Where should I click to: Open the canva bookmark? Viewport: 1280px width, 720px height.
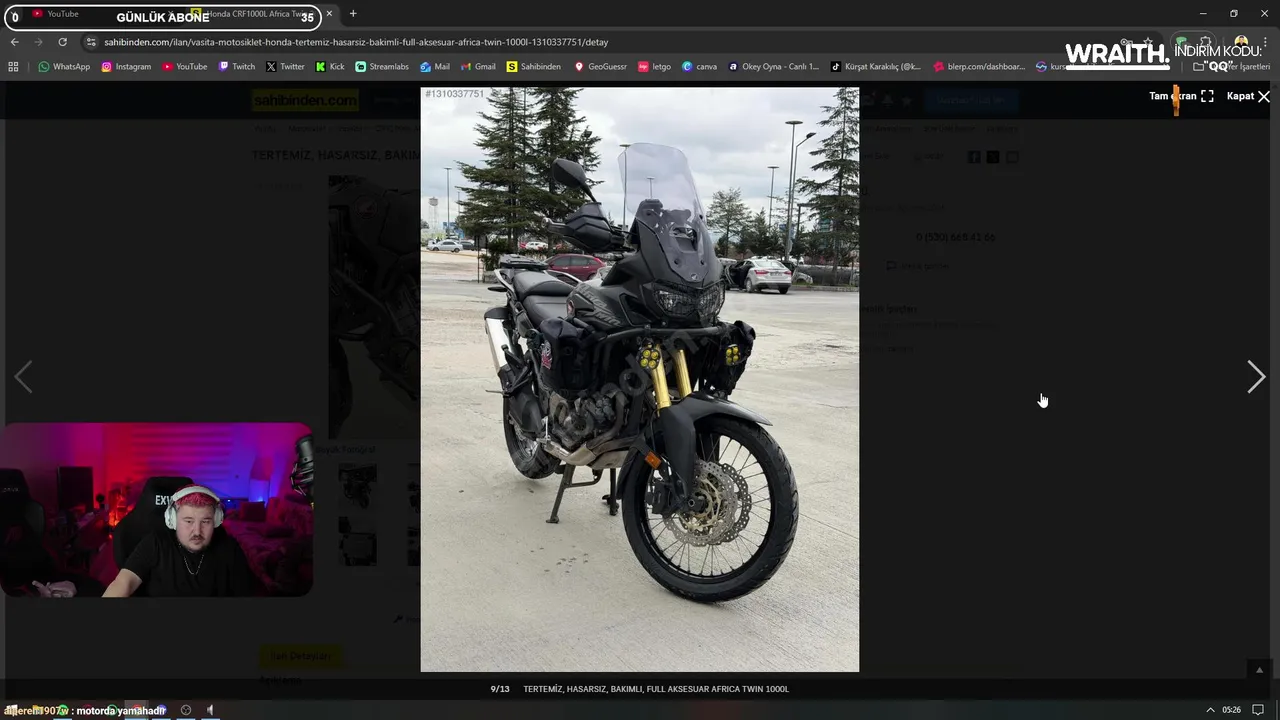tap(700, 67)
